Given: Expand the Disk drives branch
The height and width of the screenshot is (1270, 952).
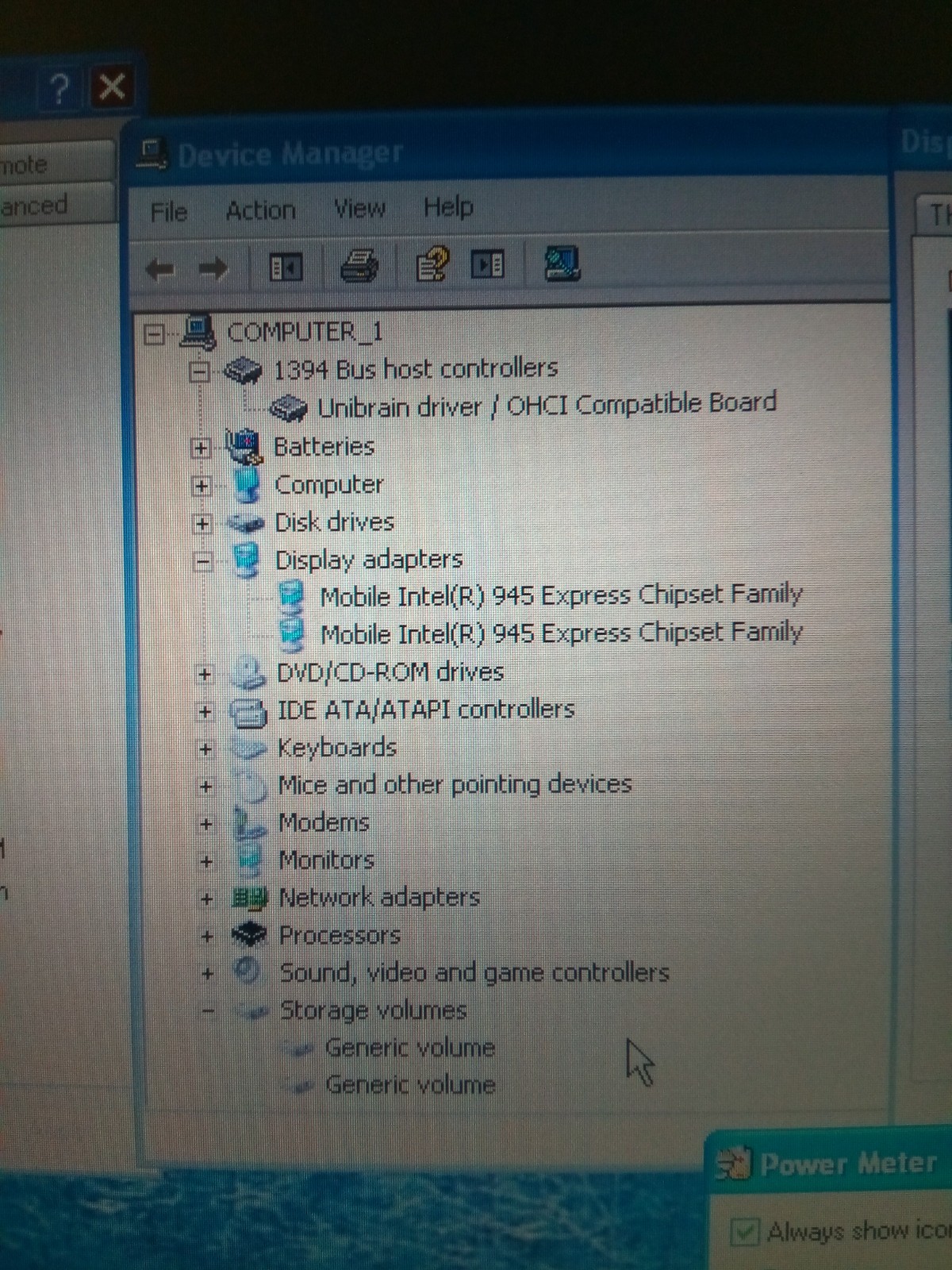Looking at the screenshot, I should (202, 524).
